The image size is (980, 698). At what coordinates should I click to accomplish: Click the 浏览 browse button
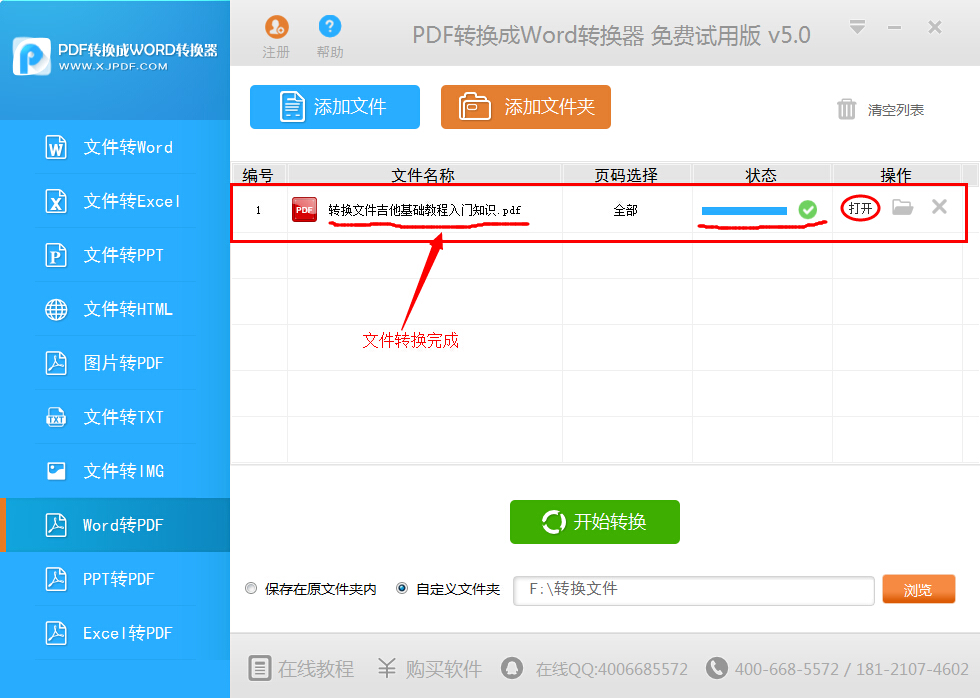pos(918,589)
